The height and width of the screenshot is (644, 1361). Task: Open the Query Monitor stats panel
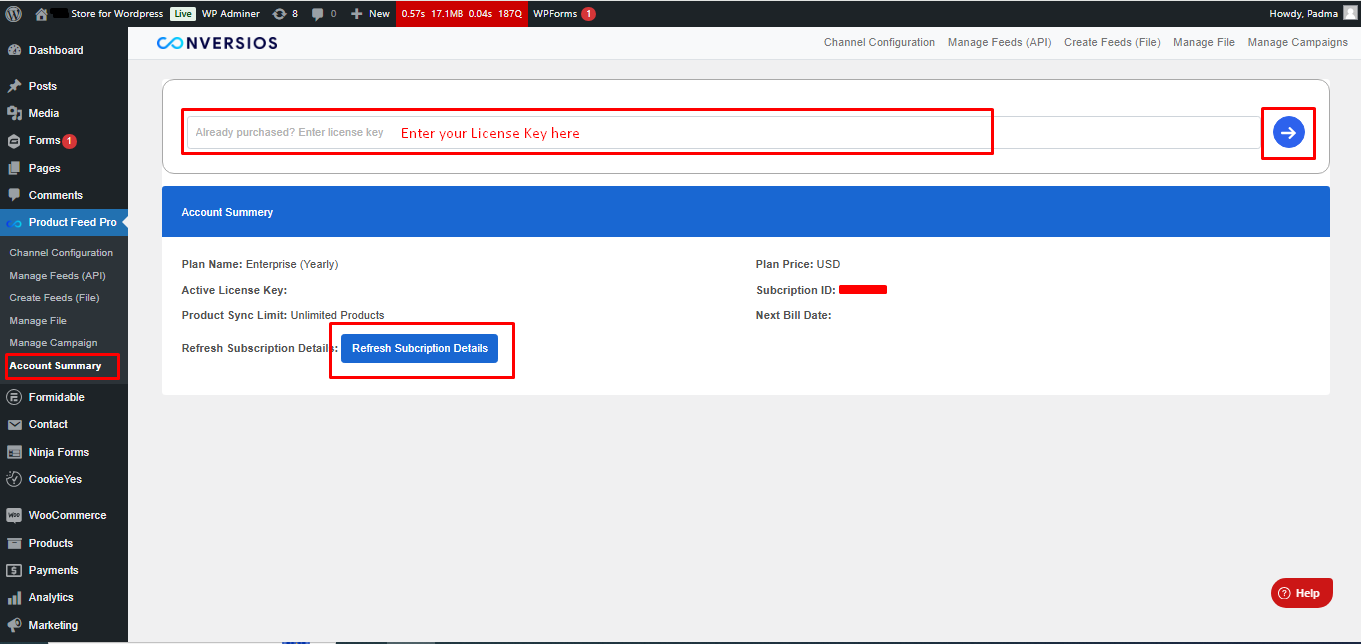pyautogui.click(x=461, y=14)
